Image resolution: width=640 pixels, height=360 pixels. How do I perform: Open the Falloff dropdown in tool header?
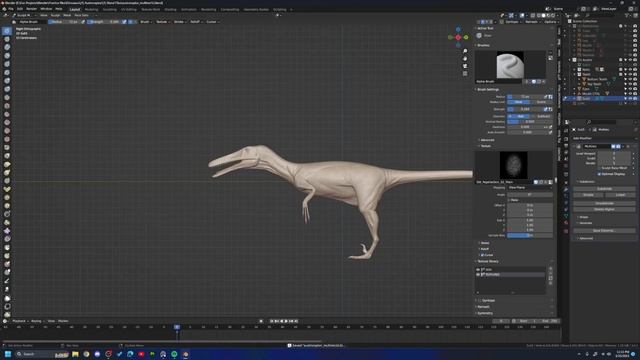196,22
